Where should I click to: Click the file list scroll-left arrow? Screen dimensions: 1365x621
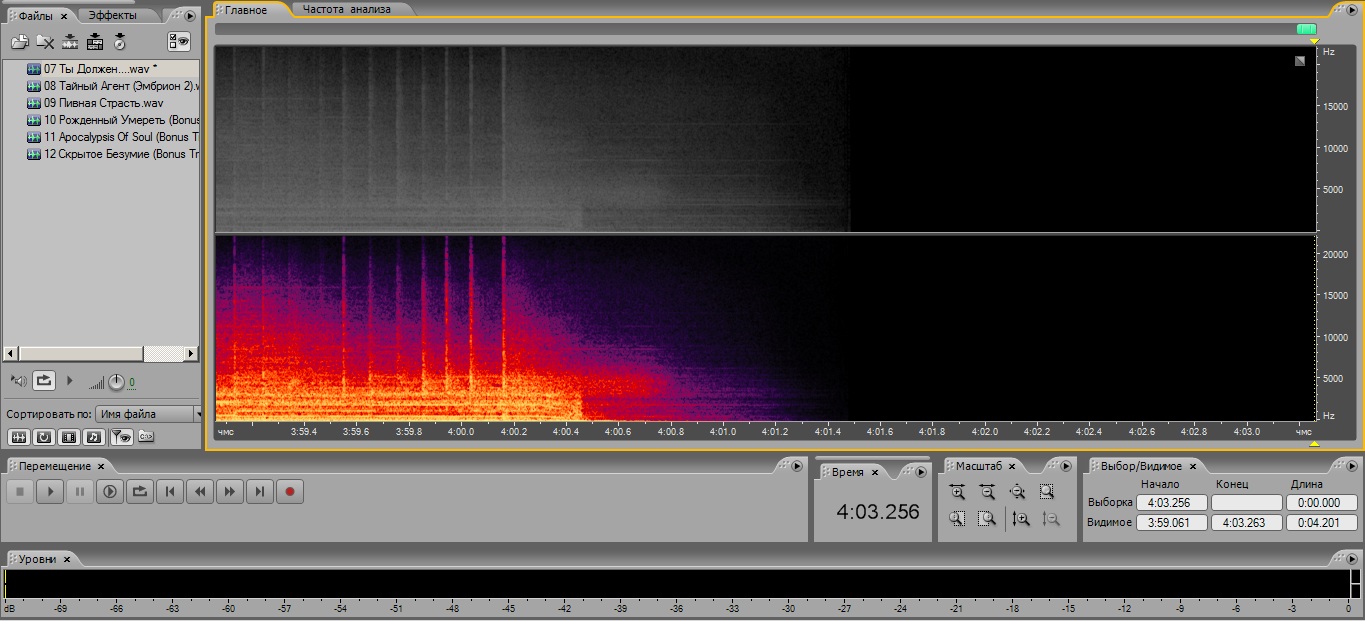(x=11, y=354)
